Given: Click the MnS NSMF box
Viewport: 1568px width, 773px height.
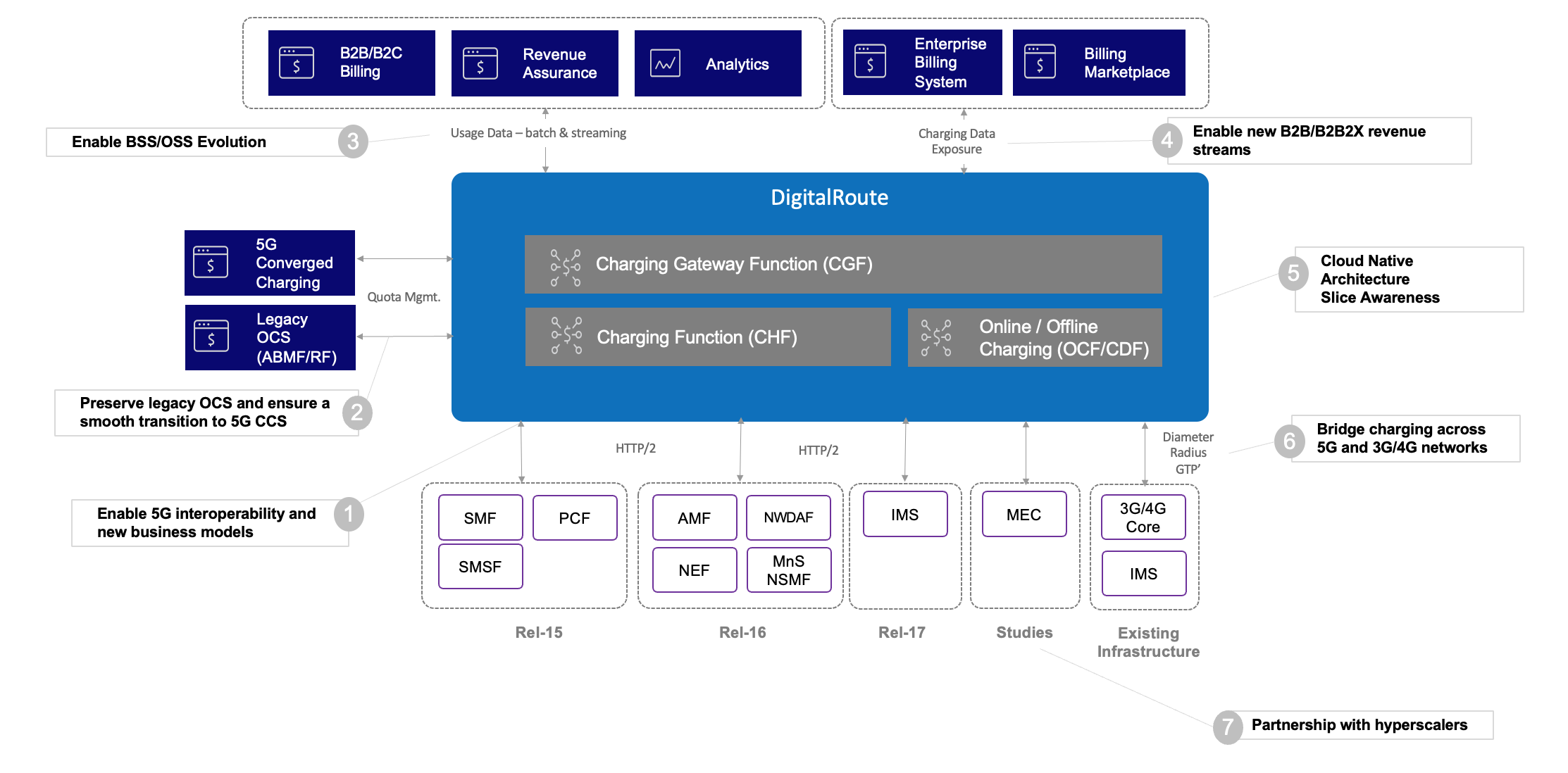Looking at the screenshot, I should pos(788,570).
